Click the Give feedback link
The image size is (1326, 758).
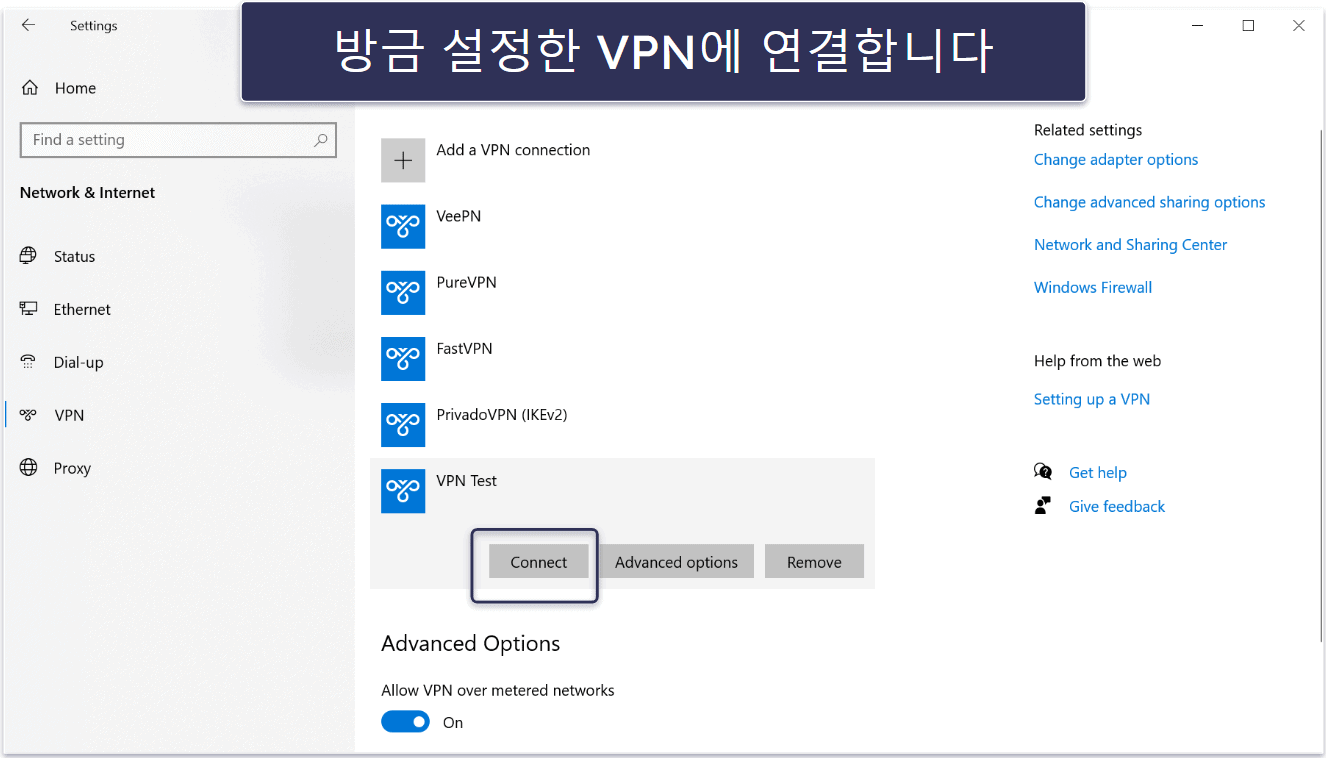tap(1117, 507)
